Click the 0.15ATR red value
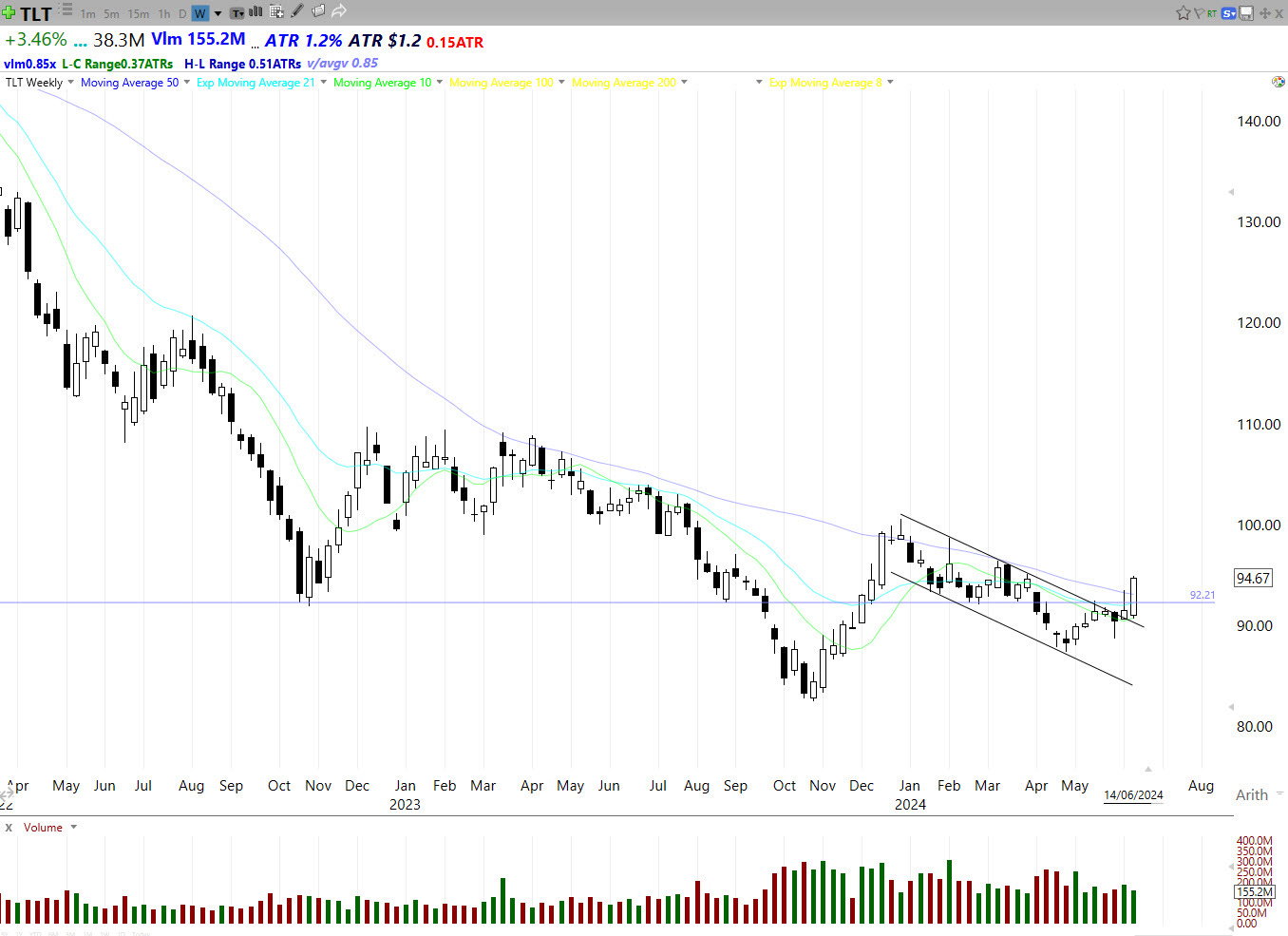The height and width of the screenshot is (936, 1288). tap(455, 43)
